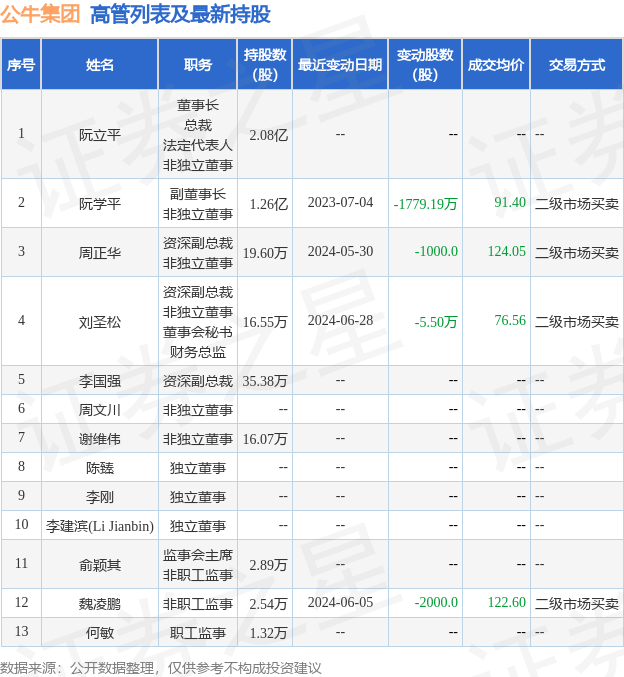
Task: Select the name 谢维伟
Action: tap(100, 439)
